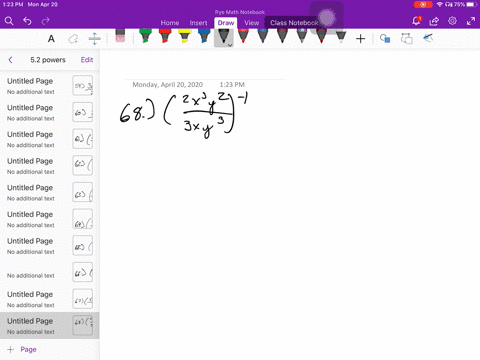The width and height of the screenshot is (480, 360).
Task: Choose the Insert Space tool
Action: [95, 39]
